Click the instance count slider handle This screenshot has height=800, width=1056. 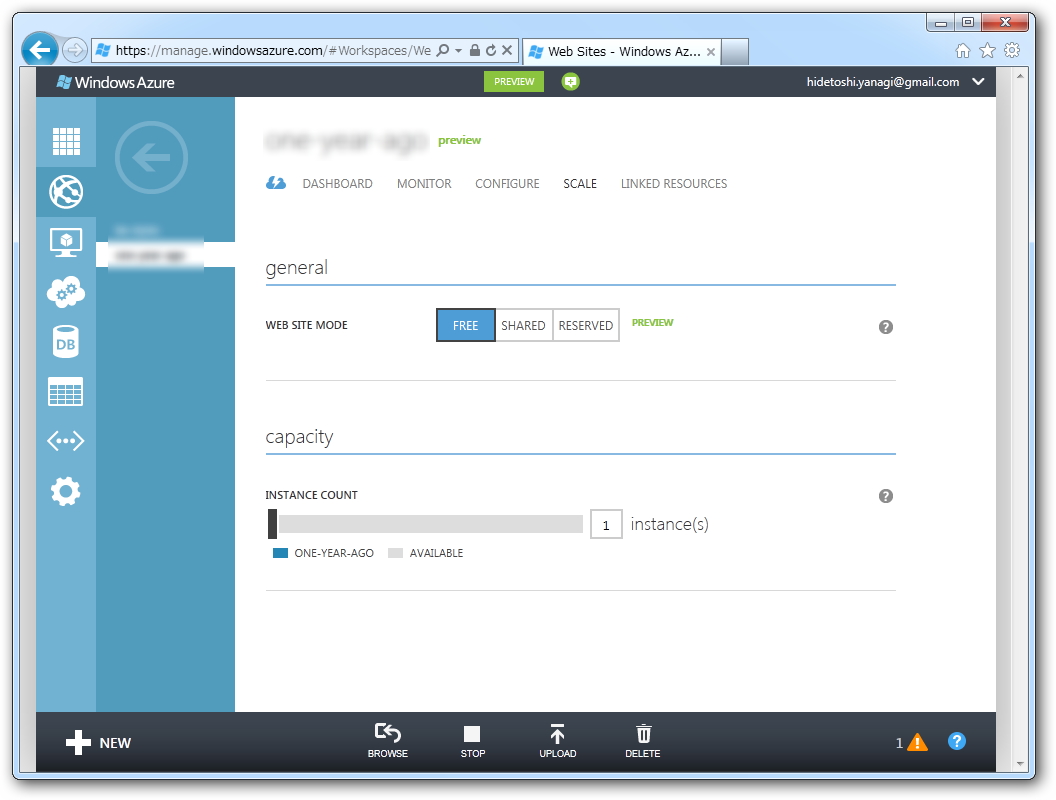[273, 524]
